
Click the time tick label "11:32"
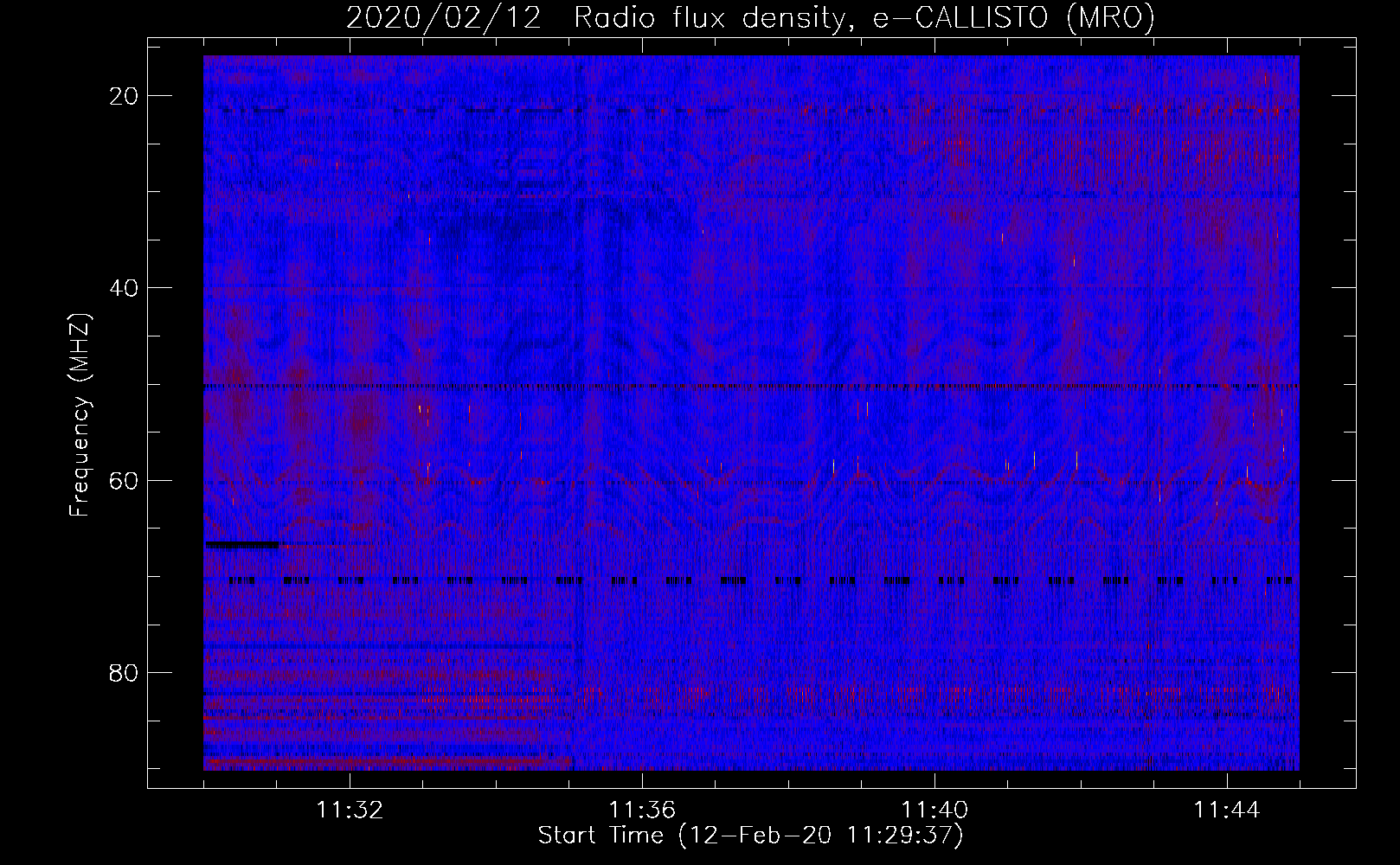click(350, 811)
